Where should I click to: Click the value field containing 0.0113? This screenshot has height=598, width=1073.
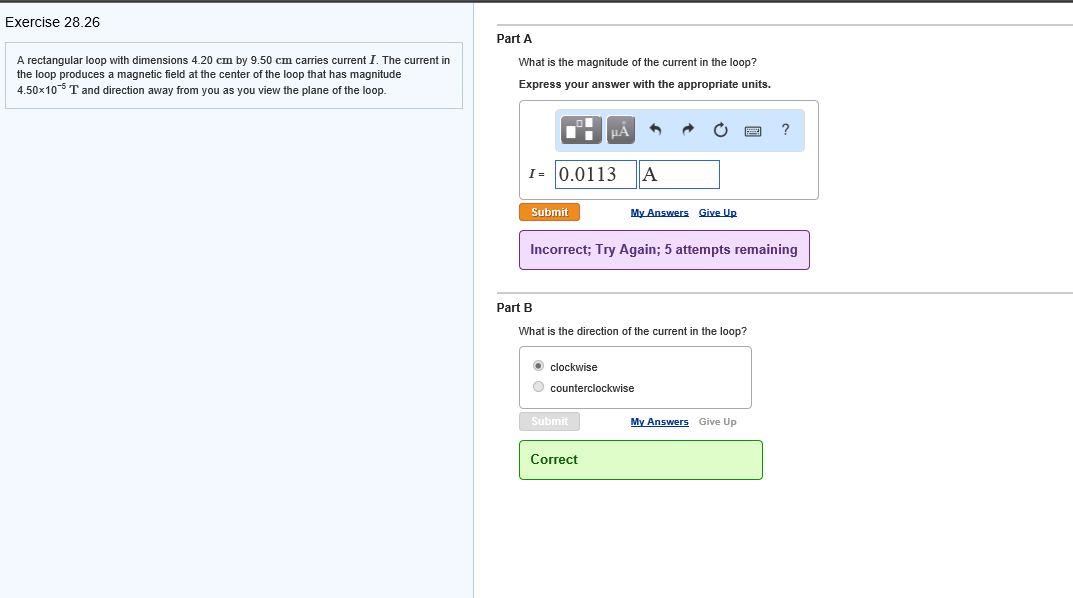[x=595, y=174]
